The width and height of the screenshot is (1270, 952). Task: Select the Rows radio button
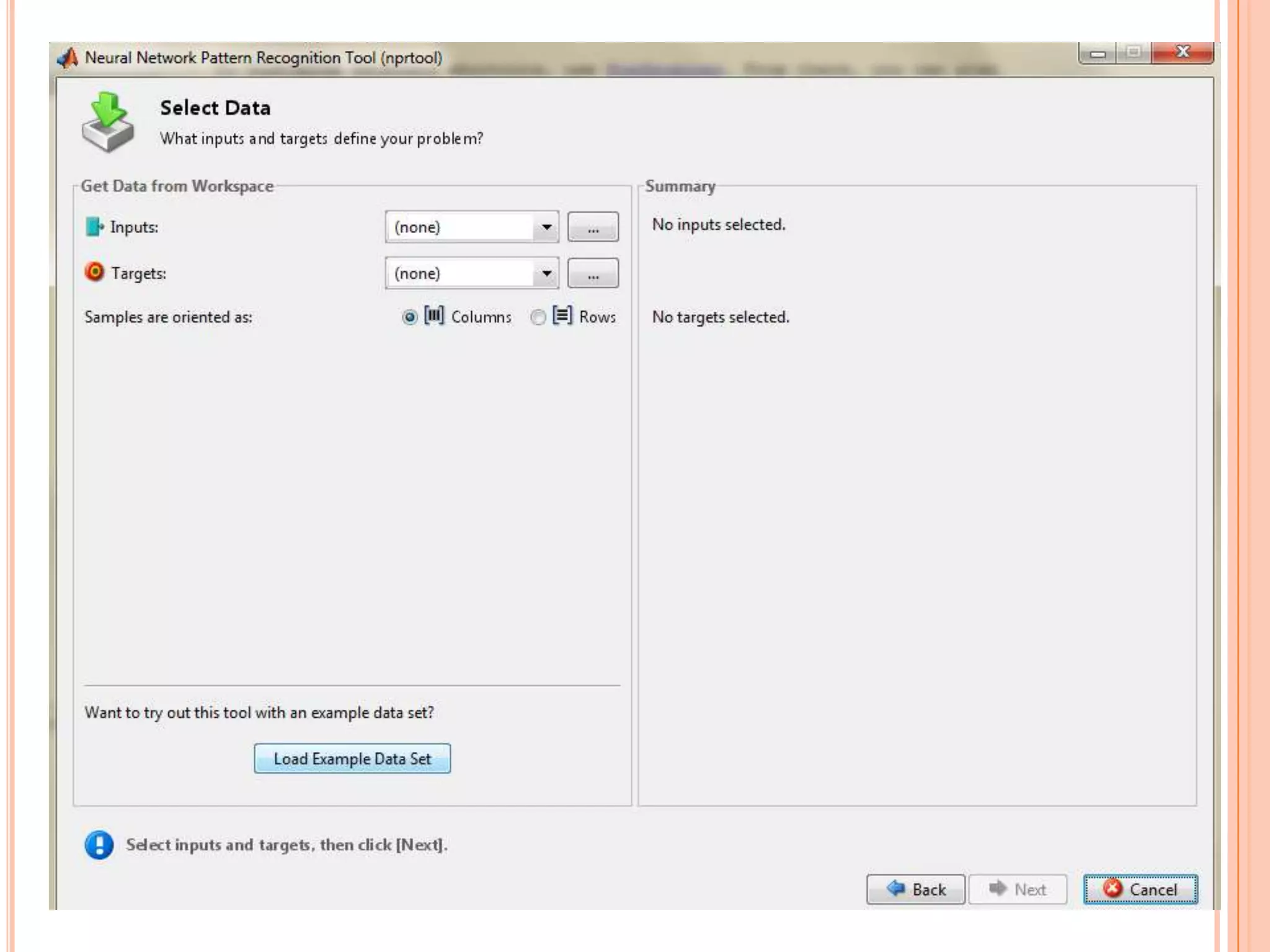tap(538, 317)
